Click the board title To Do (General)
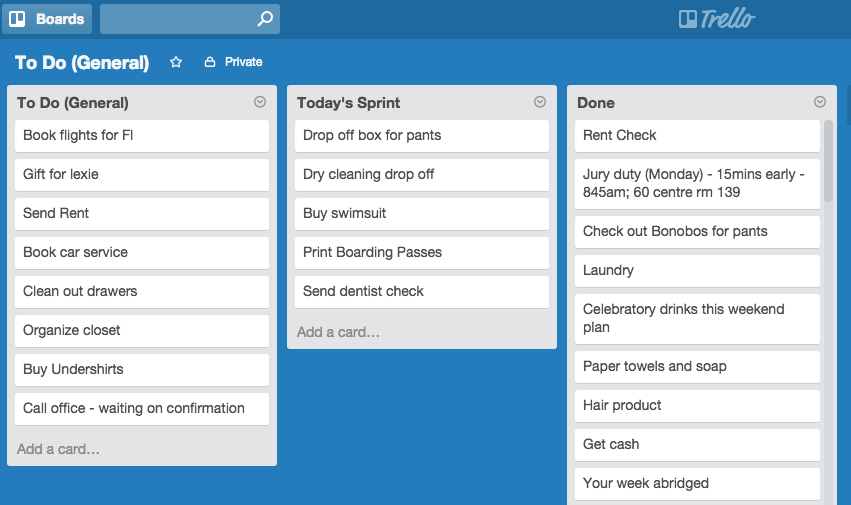 [x=82, y=62]
